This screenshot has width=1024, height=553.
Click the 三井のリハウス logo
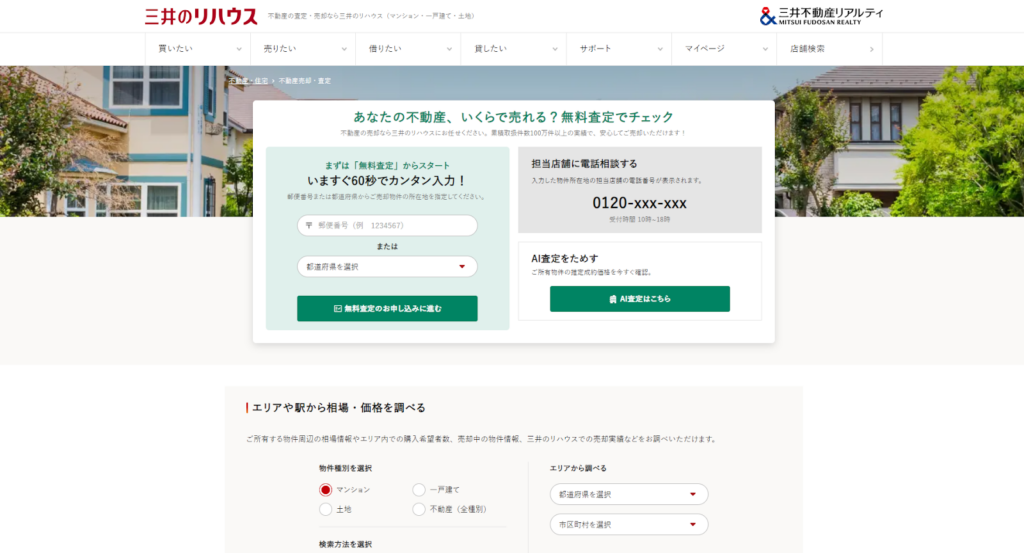point(201,16)
